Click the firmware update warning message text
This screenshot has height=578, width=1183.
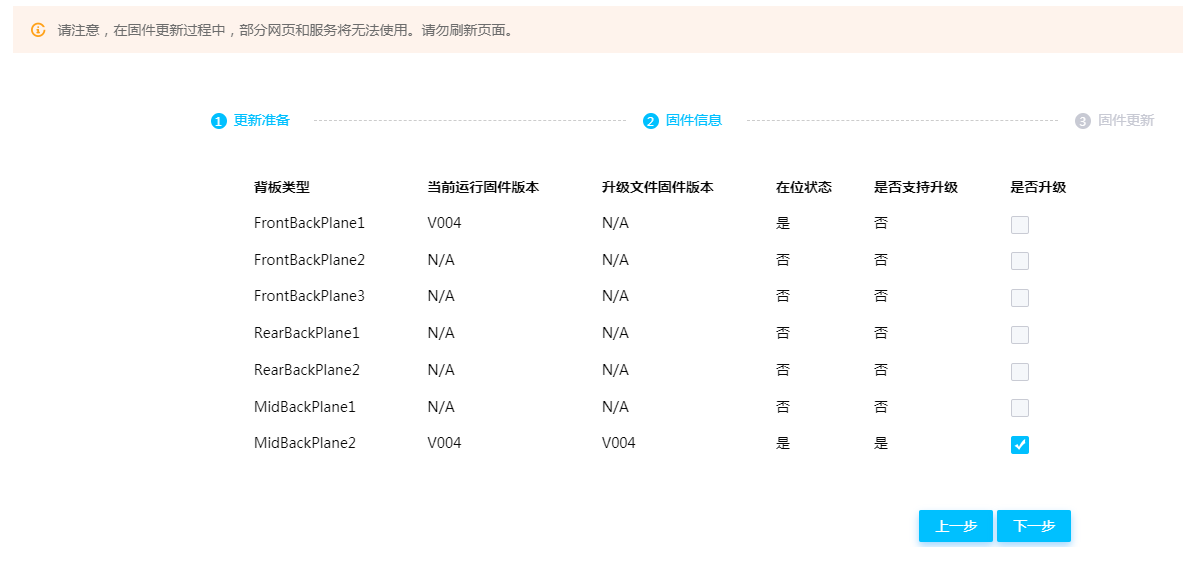286,31
